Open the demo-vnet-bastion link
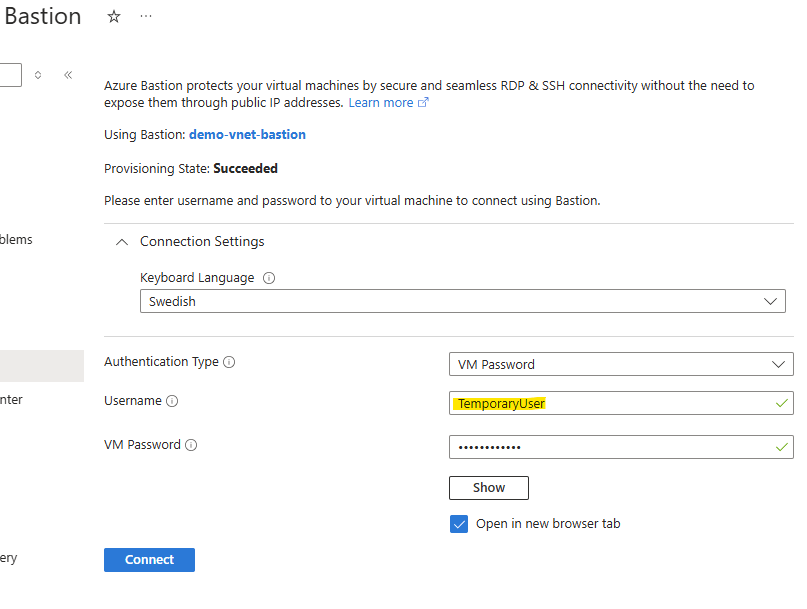This screenshot has height=609, width=807. click(x=247, y=134)
